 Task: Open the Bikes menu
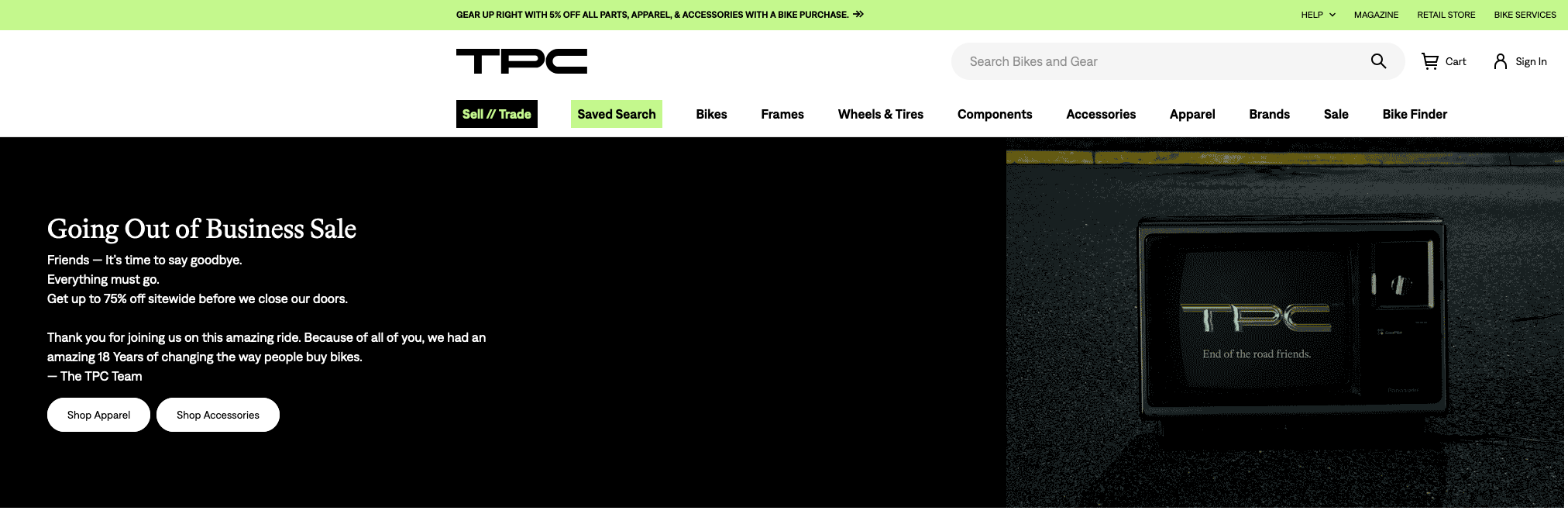[710, 114]
